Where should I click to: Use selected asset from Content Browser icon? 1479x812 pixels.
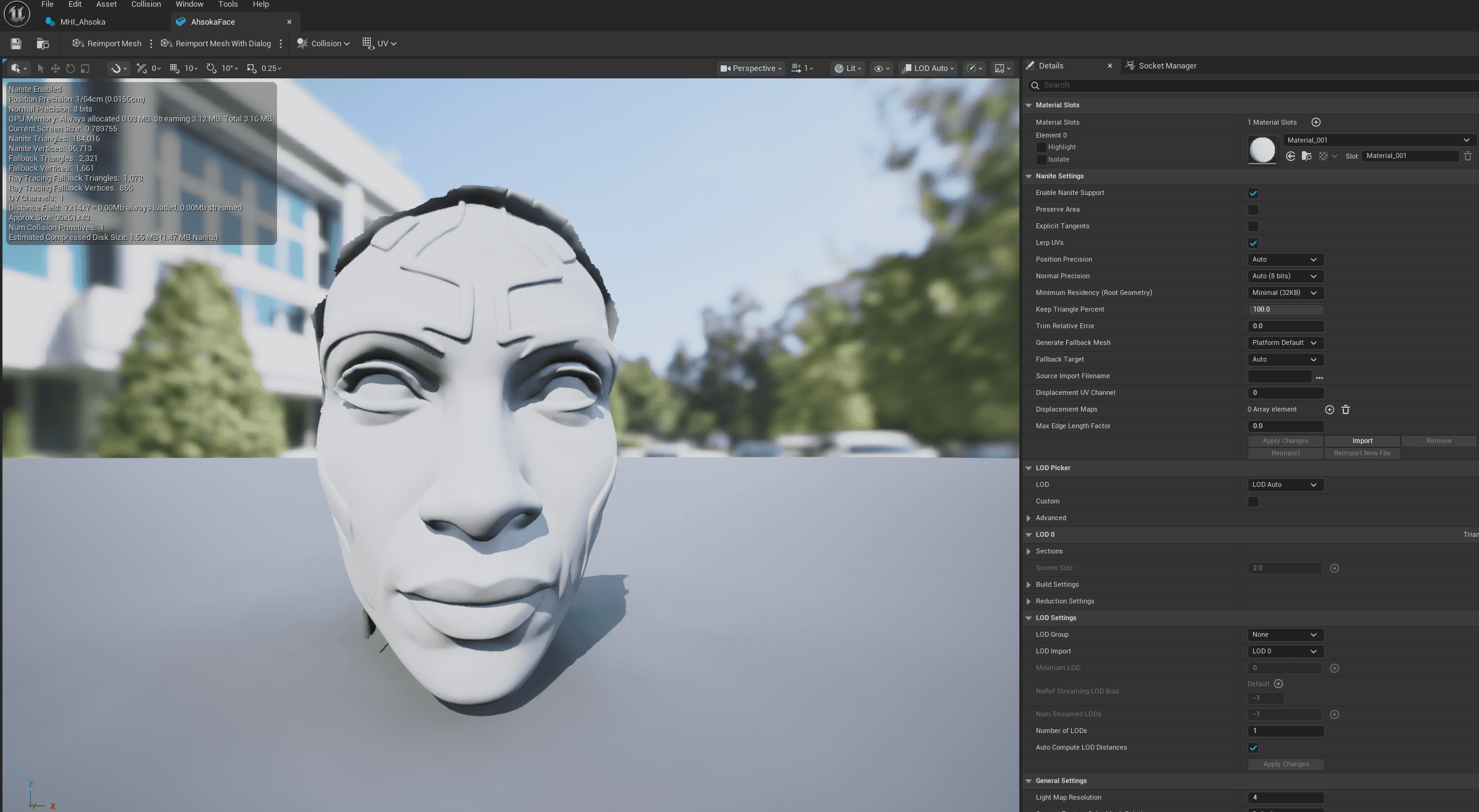[1290, 156]
